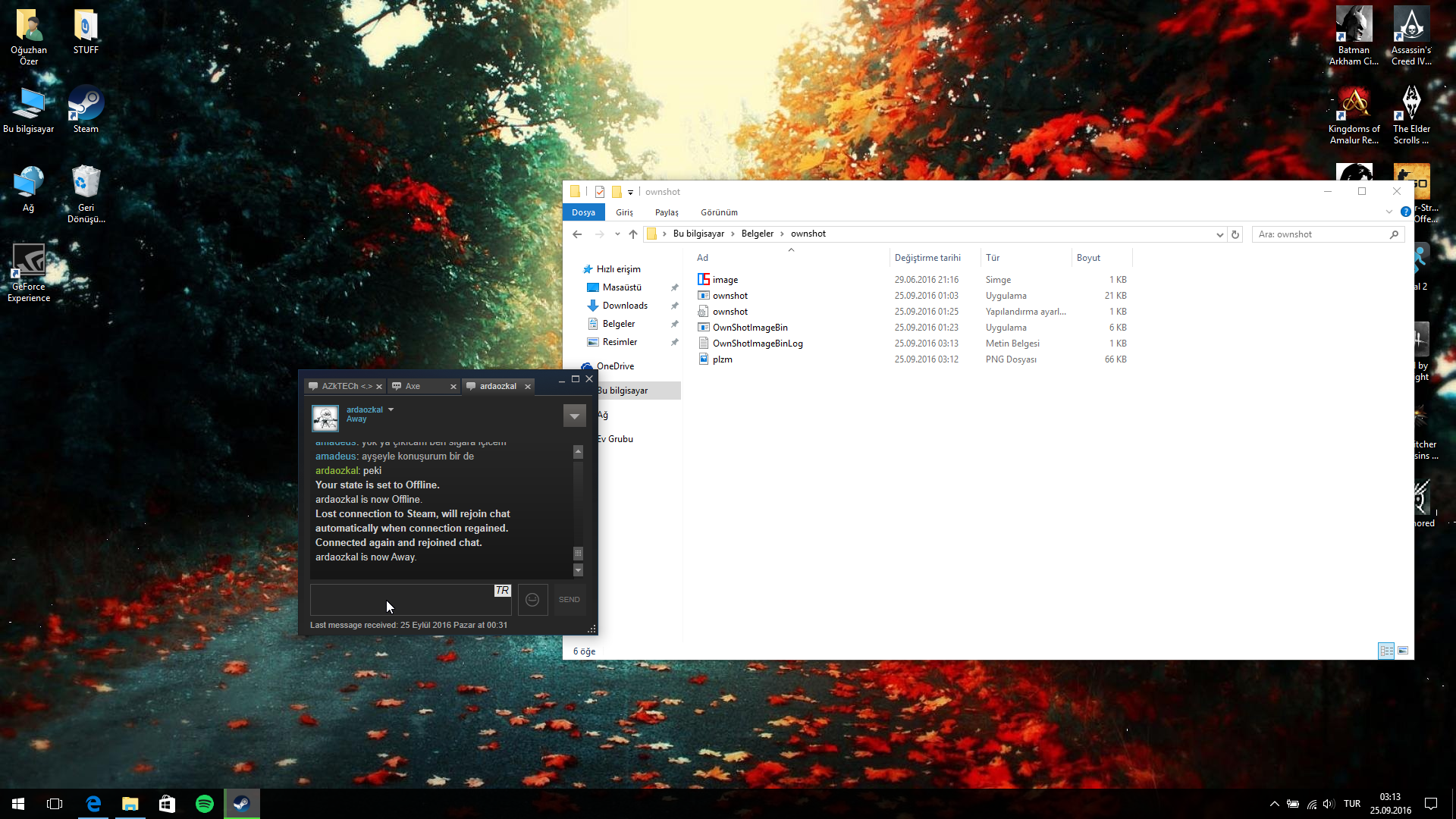Click the emoticon picker in Steam chat

click(x=532, y=600)
